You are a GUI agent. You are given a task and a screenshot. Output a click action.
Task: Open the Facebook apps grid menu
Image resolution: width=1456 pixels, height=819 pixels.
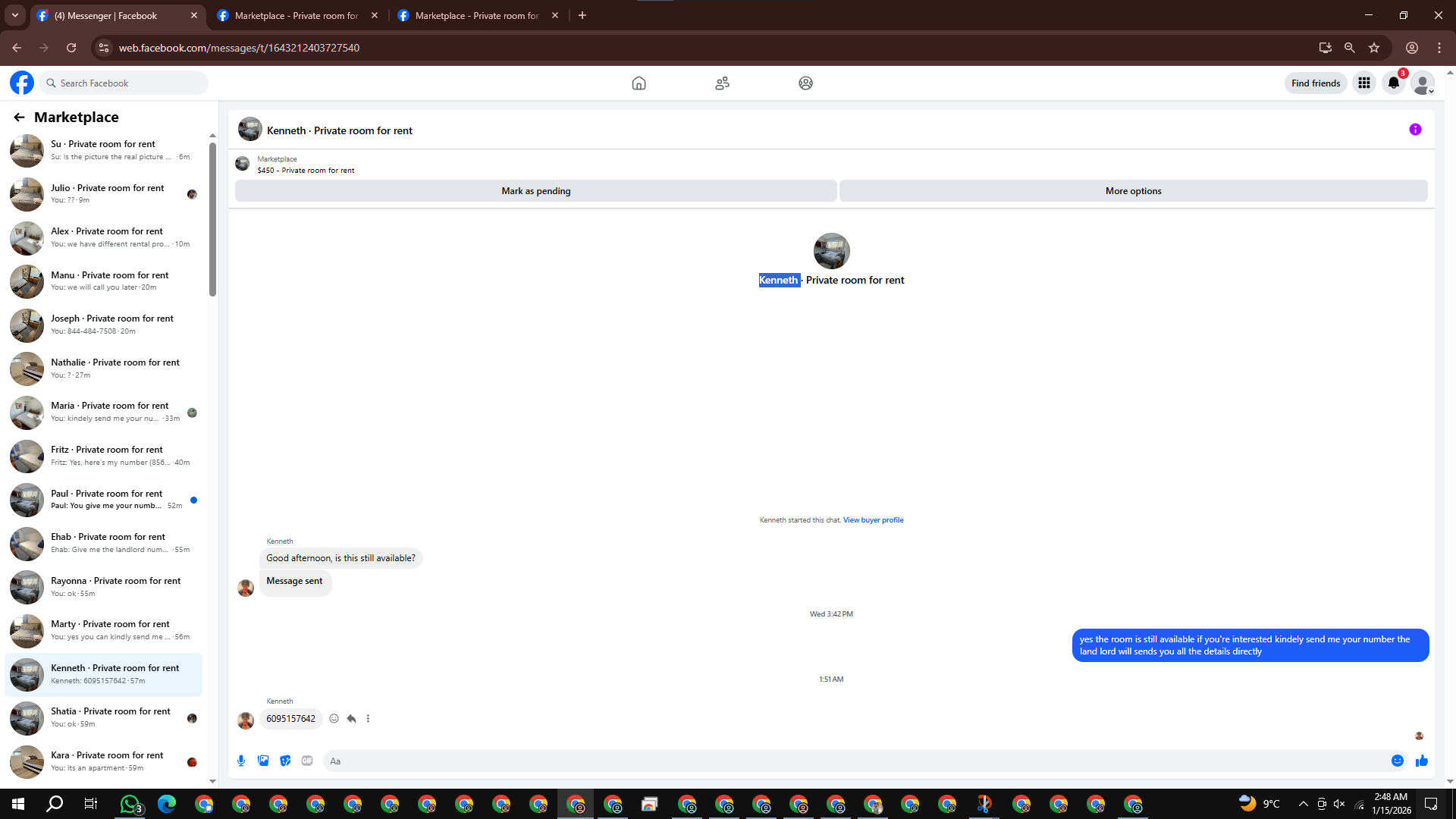pyautogui.click(x=1363, y=83)
